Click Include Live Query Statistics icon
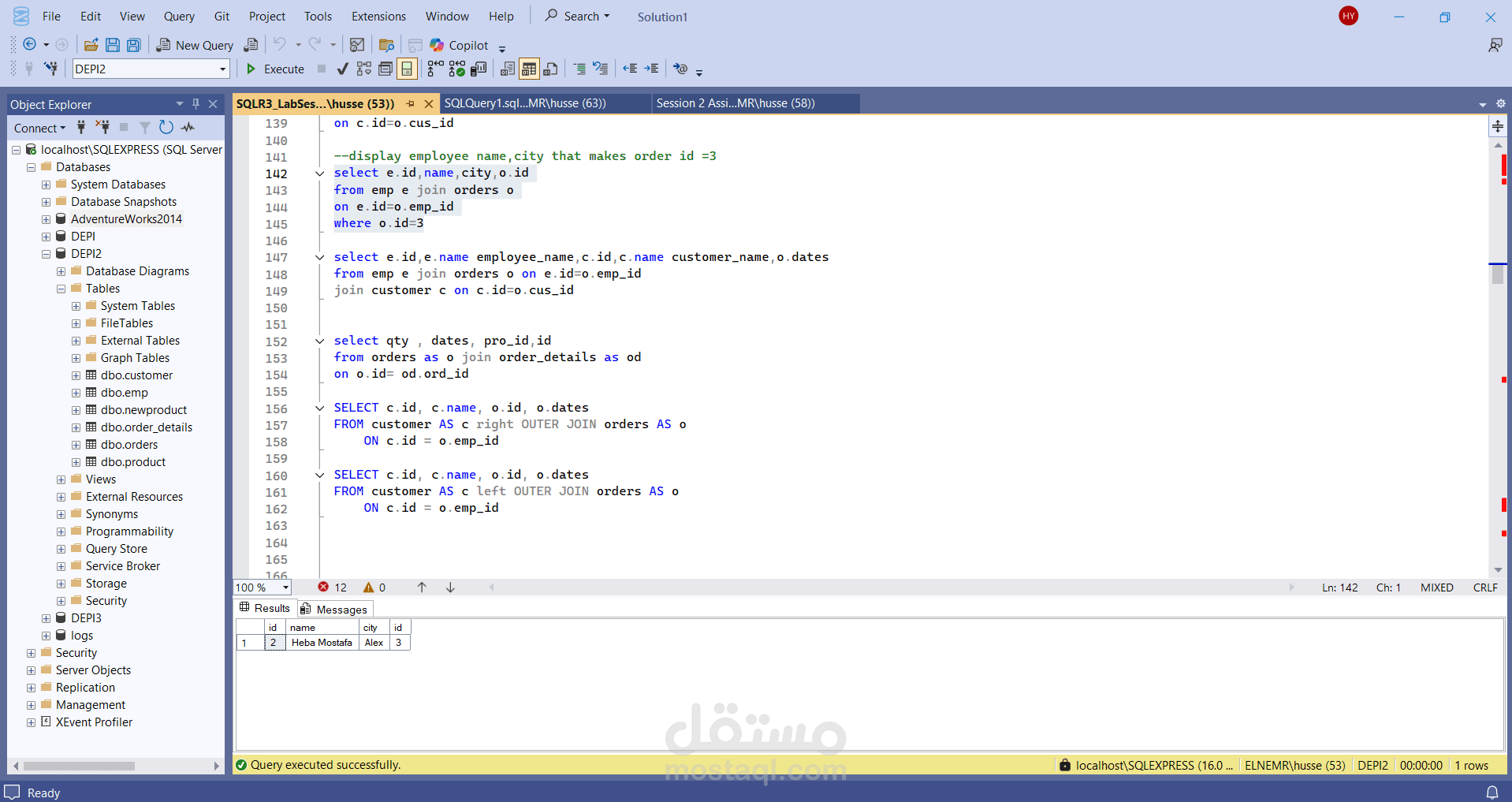 point(457,69)
